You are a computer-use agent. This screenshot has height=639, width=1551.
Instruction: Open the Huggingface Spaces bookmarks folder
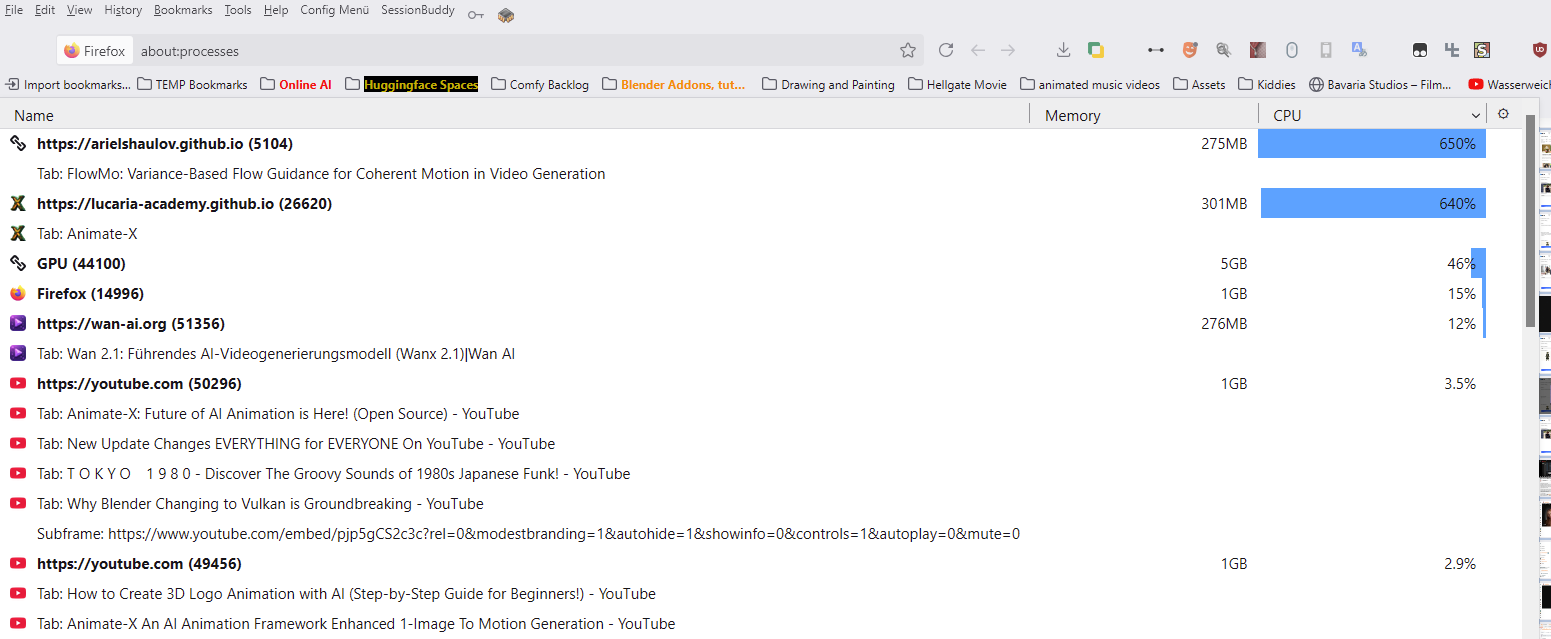pyautogui.click(x=412, y=85)
